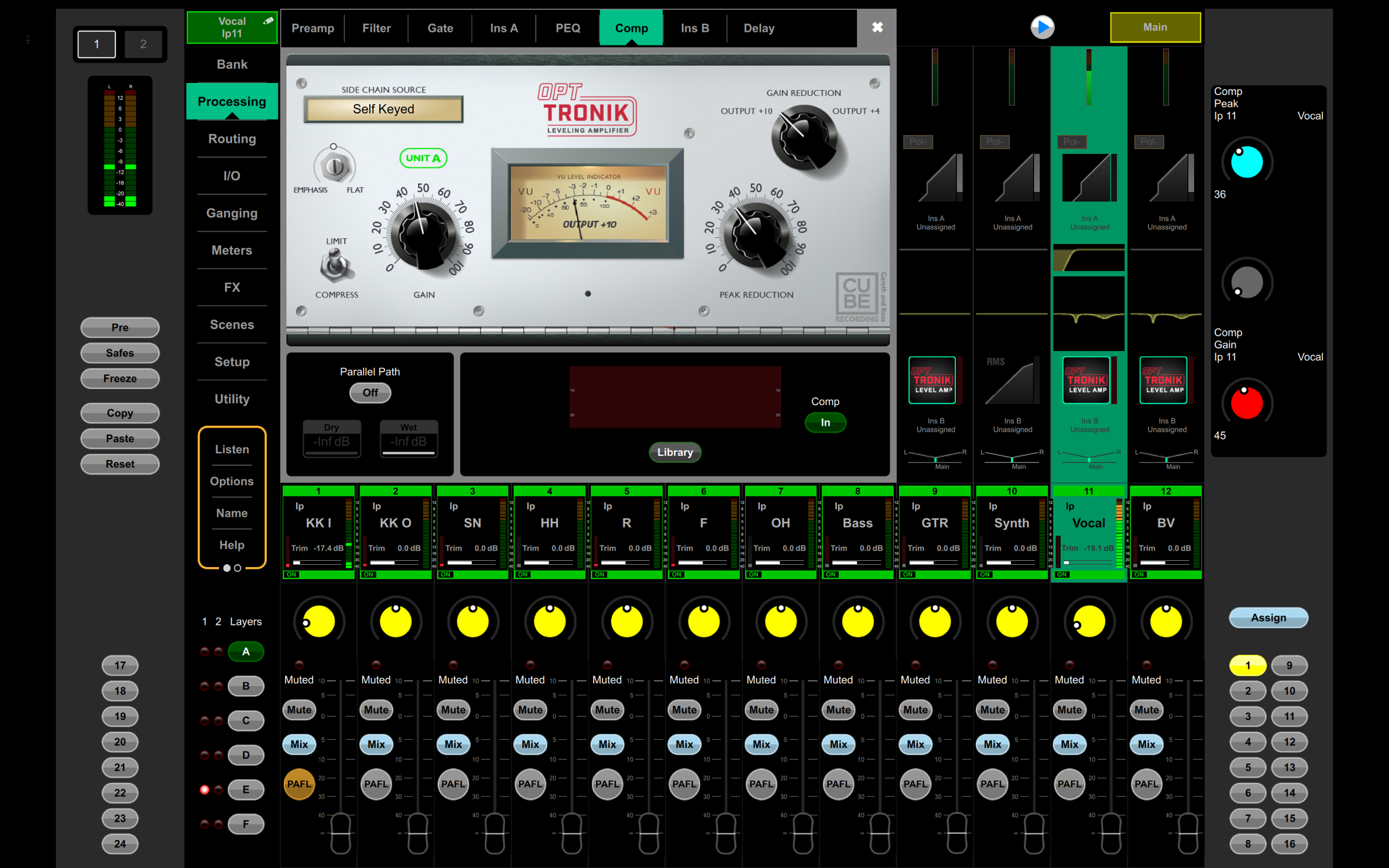Click the PEQ curve thumbnail on channel 12
Screen dimensions: 1389x868
pos(1165,317)
